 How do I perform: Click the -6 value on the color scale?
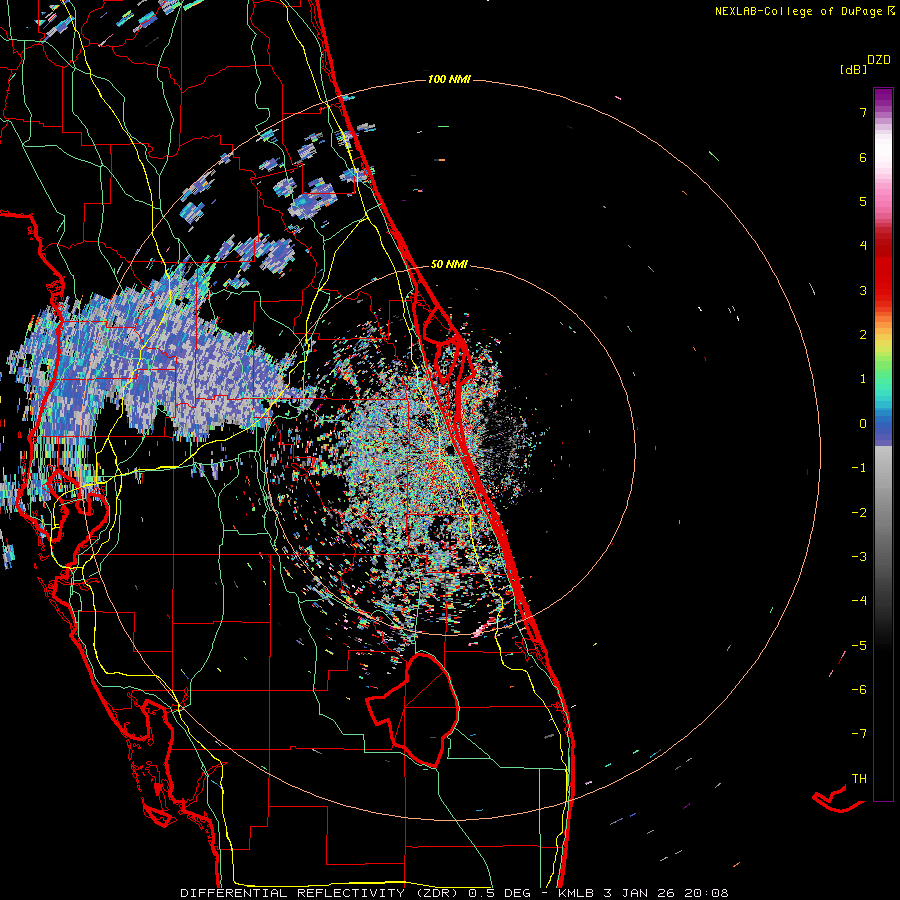(859, 690)
